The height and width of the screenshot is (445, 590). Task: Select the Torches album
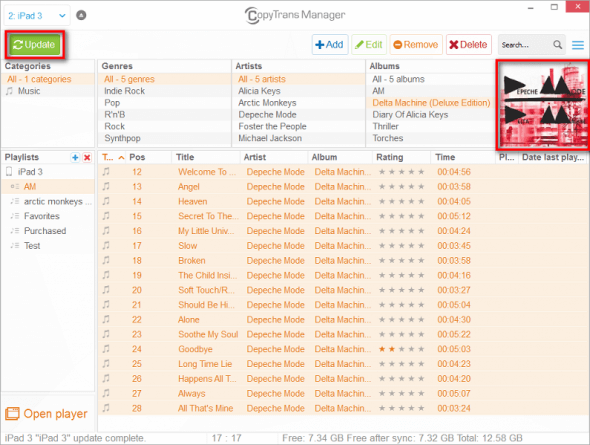coord(430,138)
